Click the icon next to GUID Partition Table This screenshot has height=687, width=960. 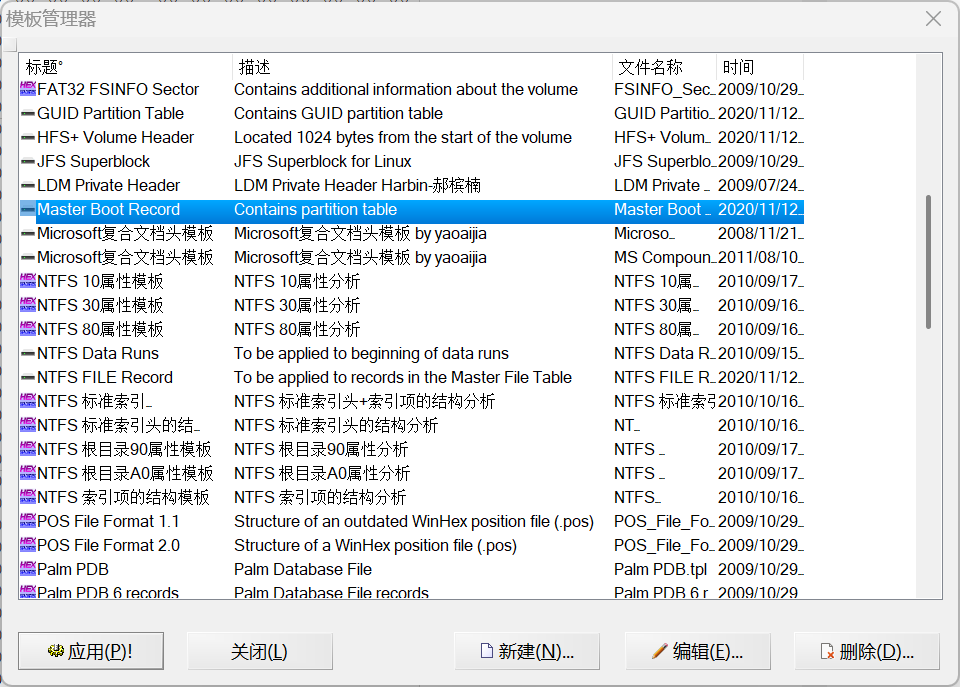(x=28, y=113)
